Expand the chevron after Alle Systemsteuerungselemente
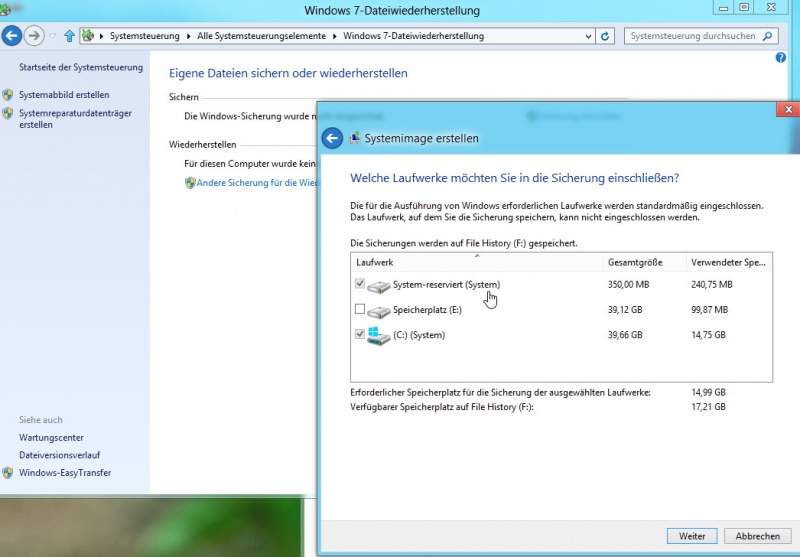The height and width of the screenshot is (557, 800). pyautogui.click(x=336, y=36)
